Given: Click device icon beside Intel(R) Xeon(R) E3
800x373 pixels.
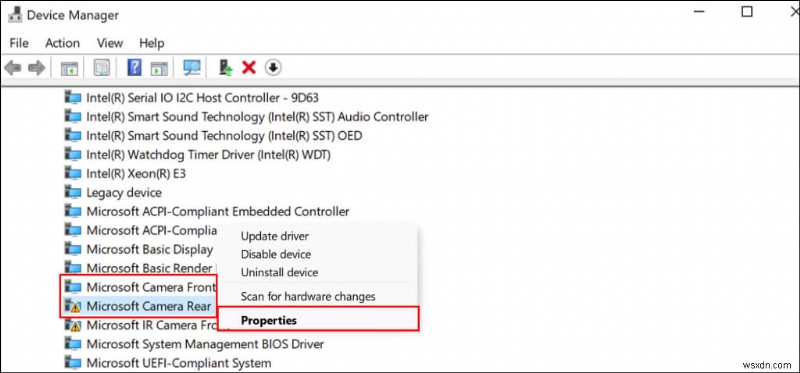Looking at the screenshot, I should pyautogui.click(x=73, y=173).
